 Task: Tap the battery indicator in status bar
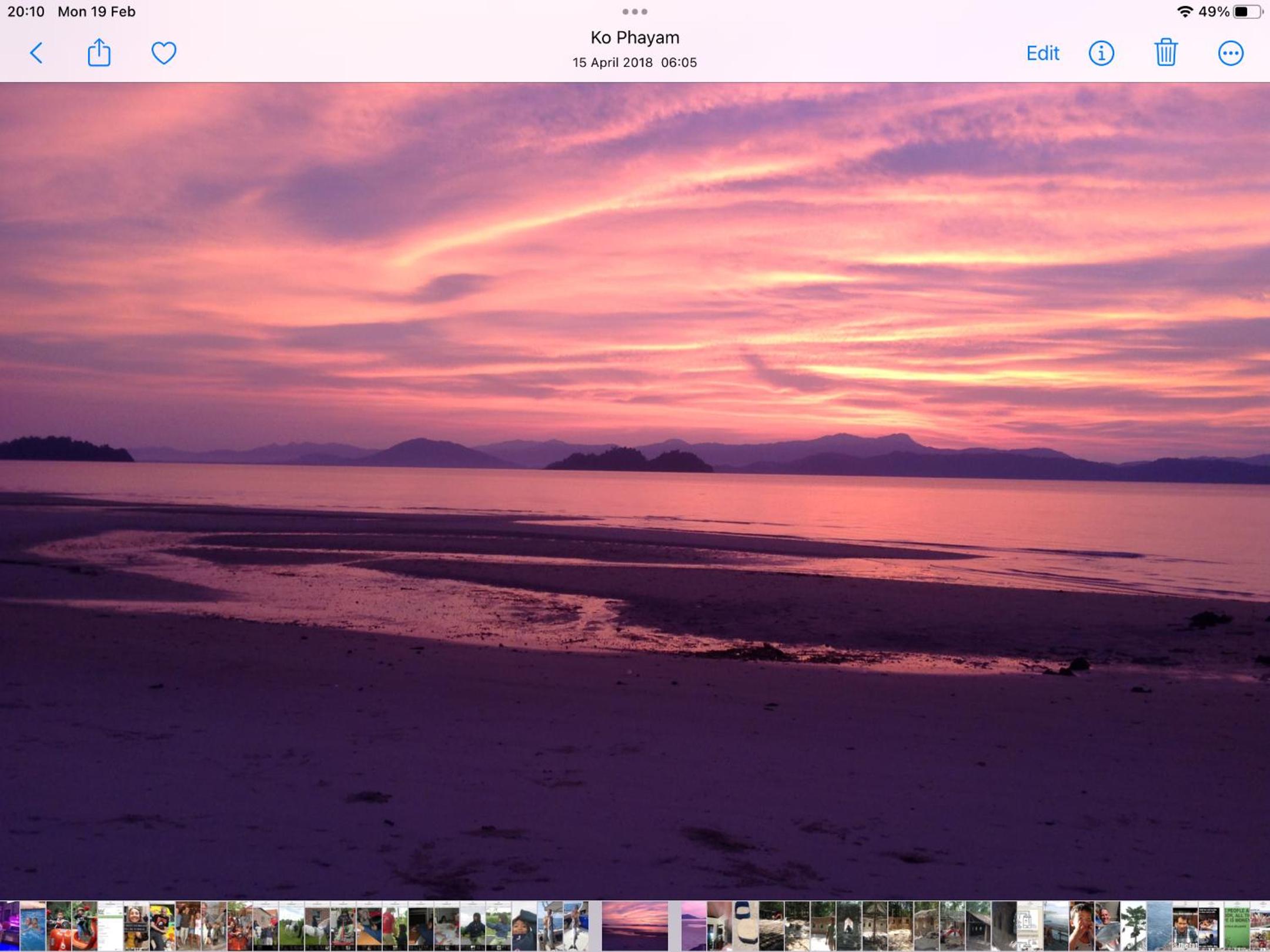coord(1247,12)
